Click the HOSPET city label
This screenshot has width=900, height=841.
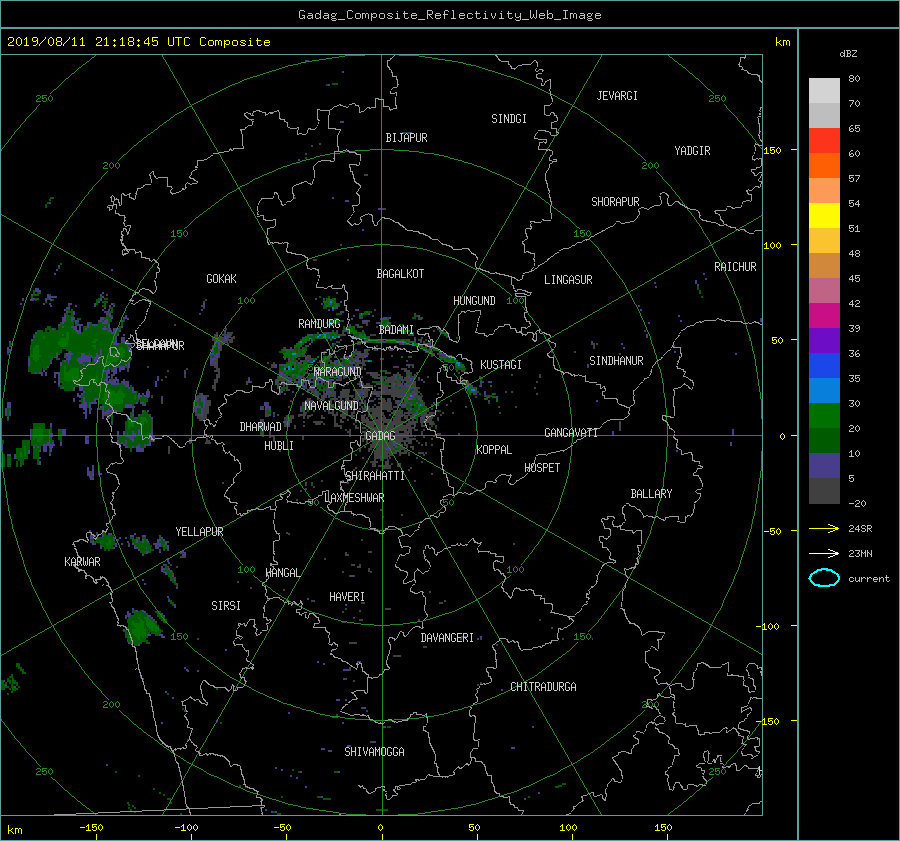pos(542,468)
